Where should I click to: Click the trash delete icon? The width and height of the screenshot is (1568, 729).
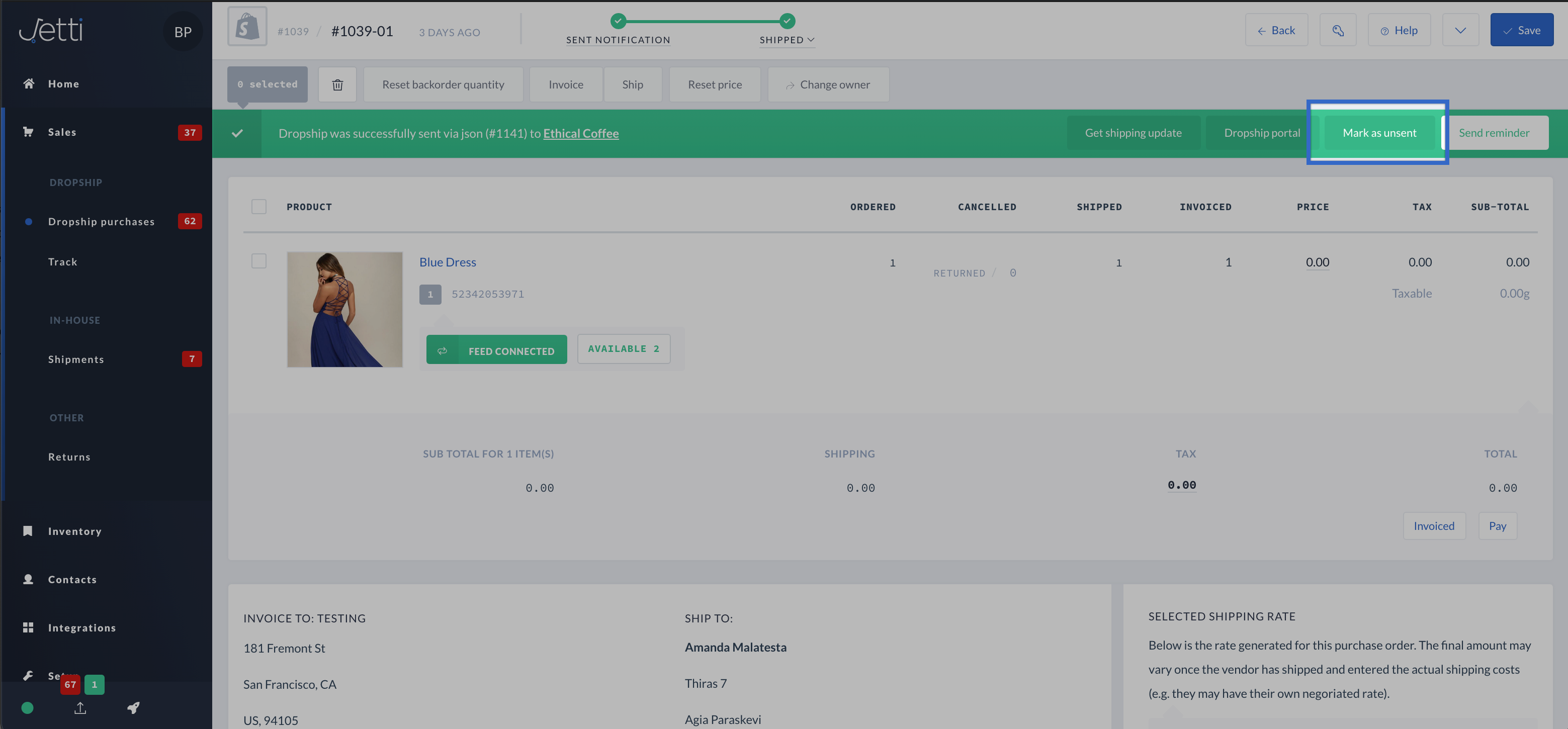point(337,84)
